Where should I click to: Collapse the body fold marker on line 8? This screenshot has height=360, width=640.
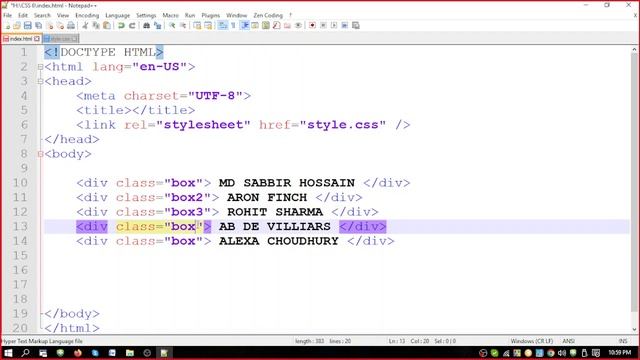click(x=40, y=154)
